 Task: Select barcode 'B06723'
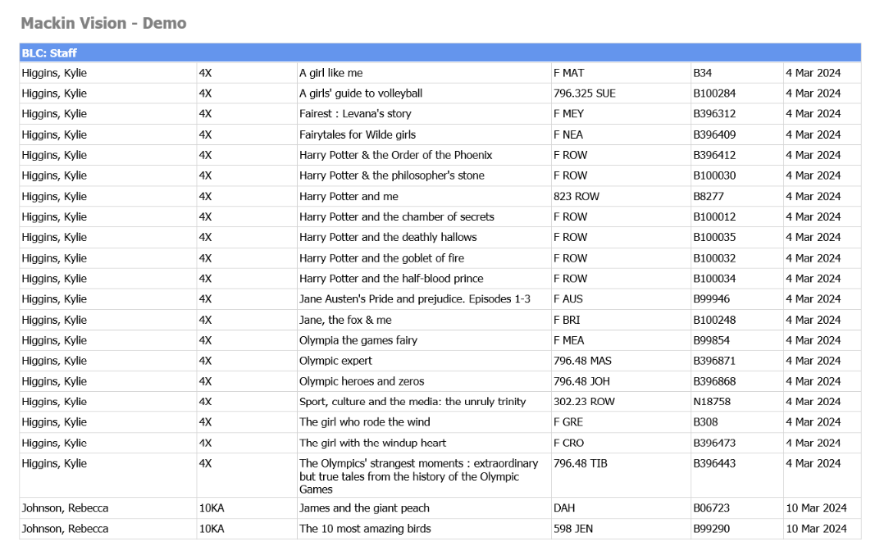click(711, 508)
